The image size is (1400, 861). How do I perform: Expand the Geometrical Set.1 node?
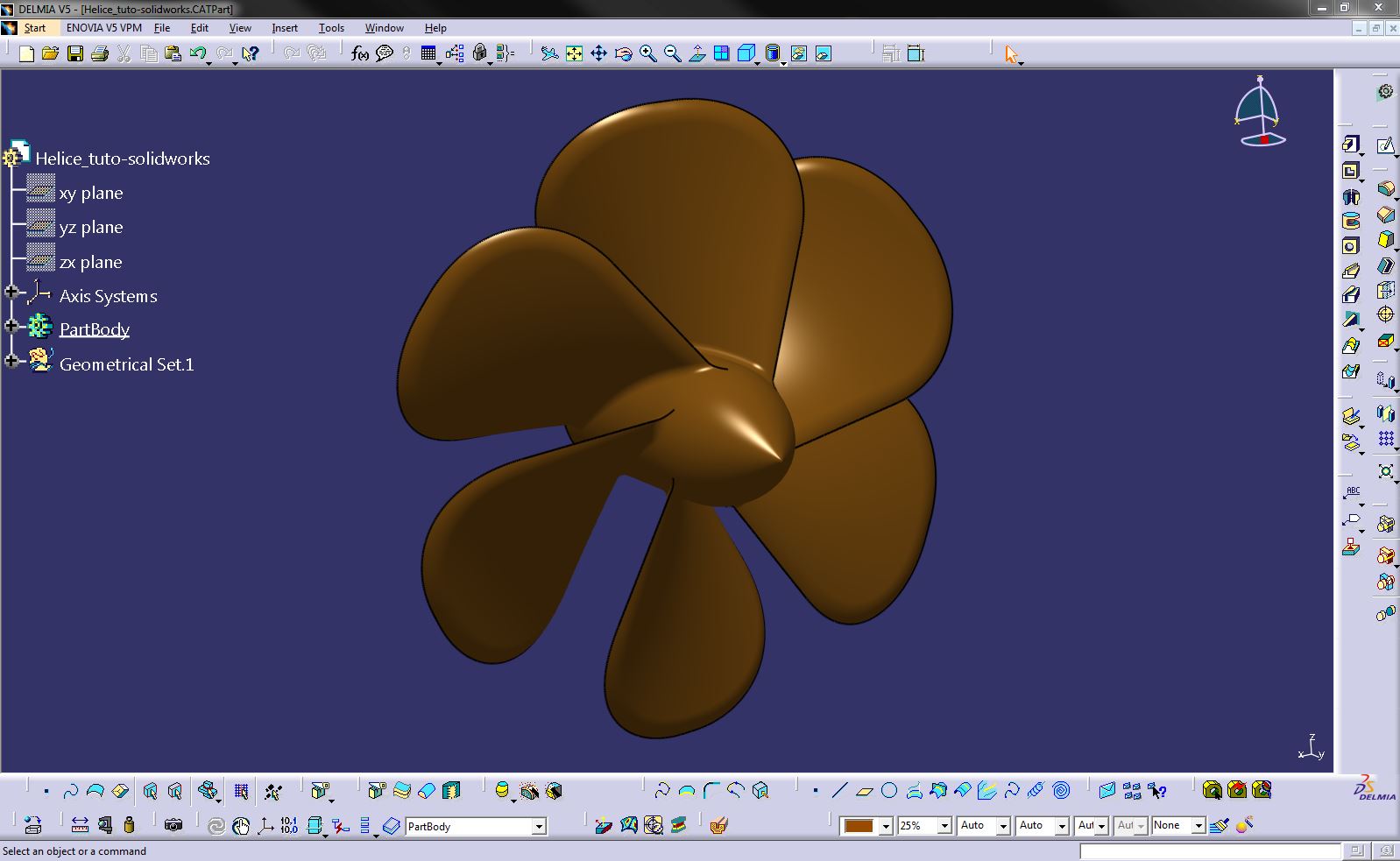[11, 360]
